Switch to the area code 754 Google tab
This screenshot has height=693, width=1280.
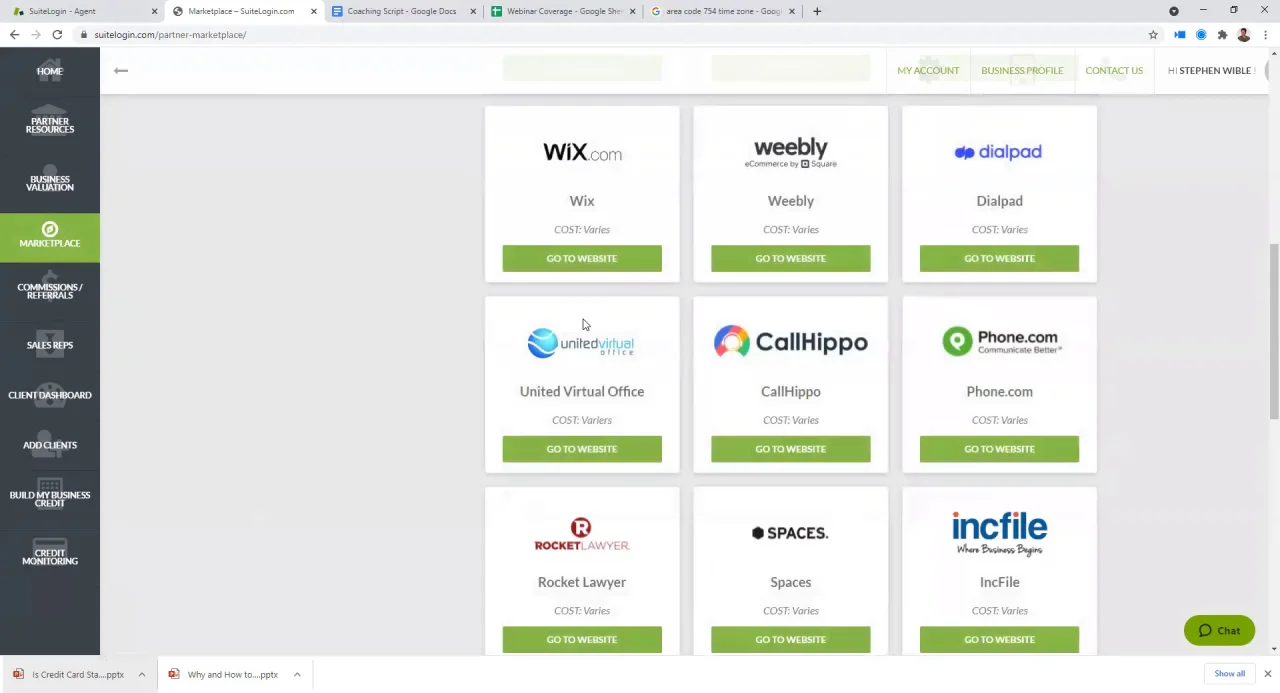pos(724,11)
